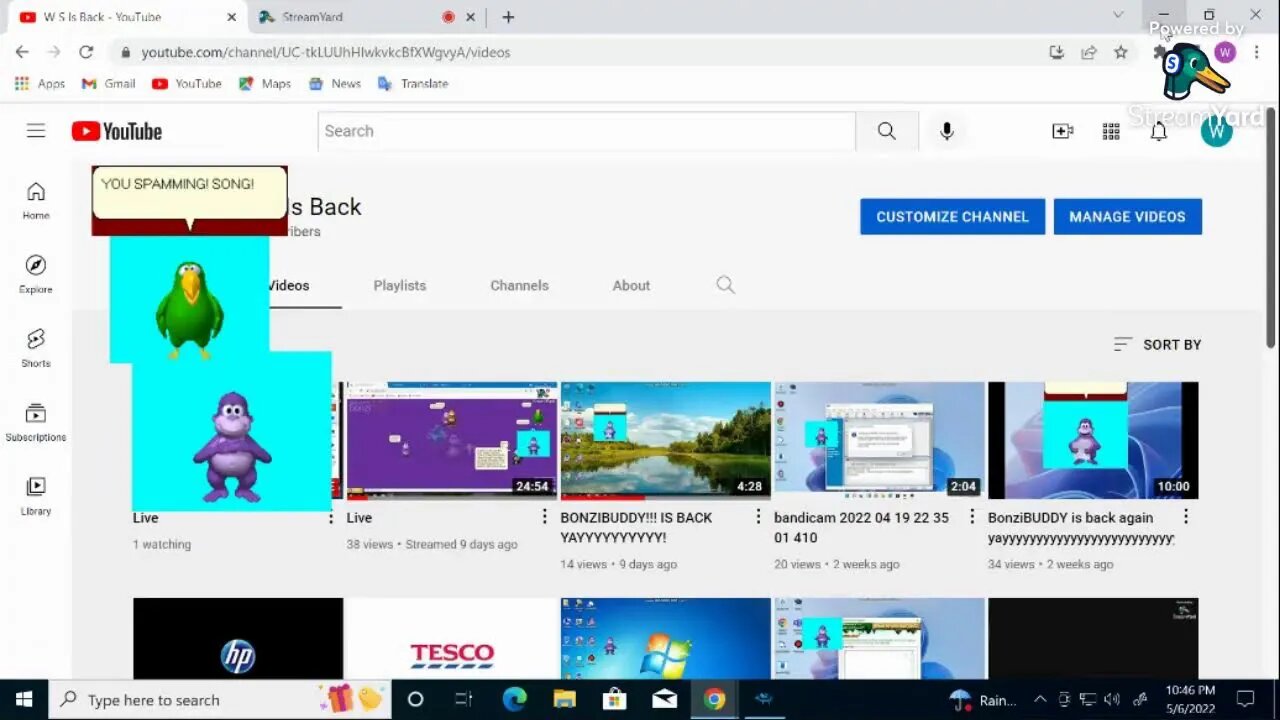Open options for 'BONZIBUDDY!!! IS BACK' video
The height and width of the screenshot is (720, 1280).
pyautogui.click(x=758, y=517)
